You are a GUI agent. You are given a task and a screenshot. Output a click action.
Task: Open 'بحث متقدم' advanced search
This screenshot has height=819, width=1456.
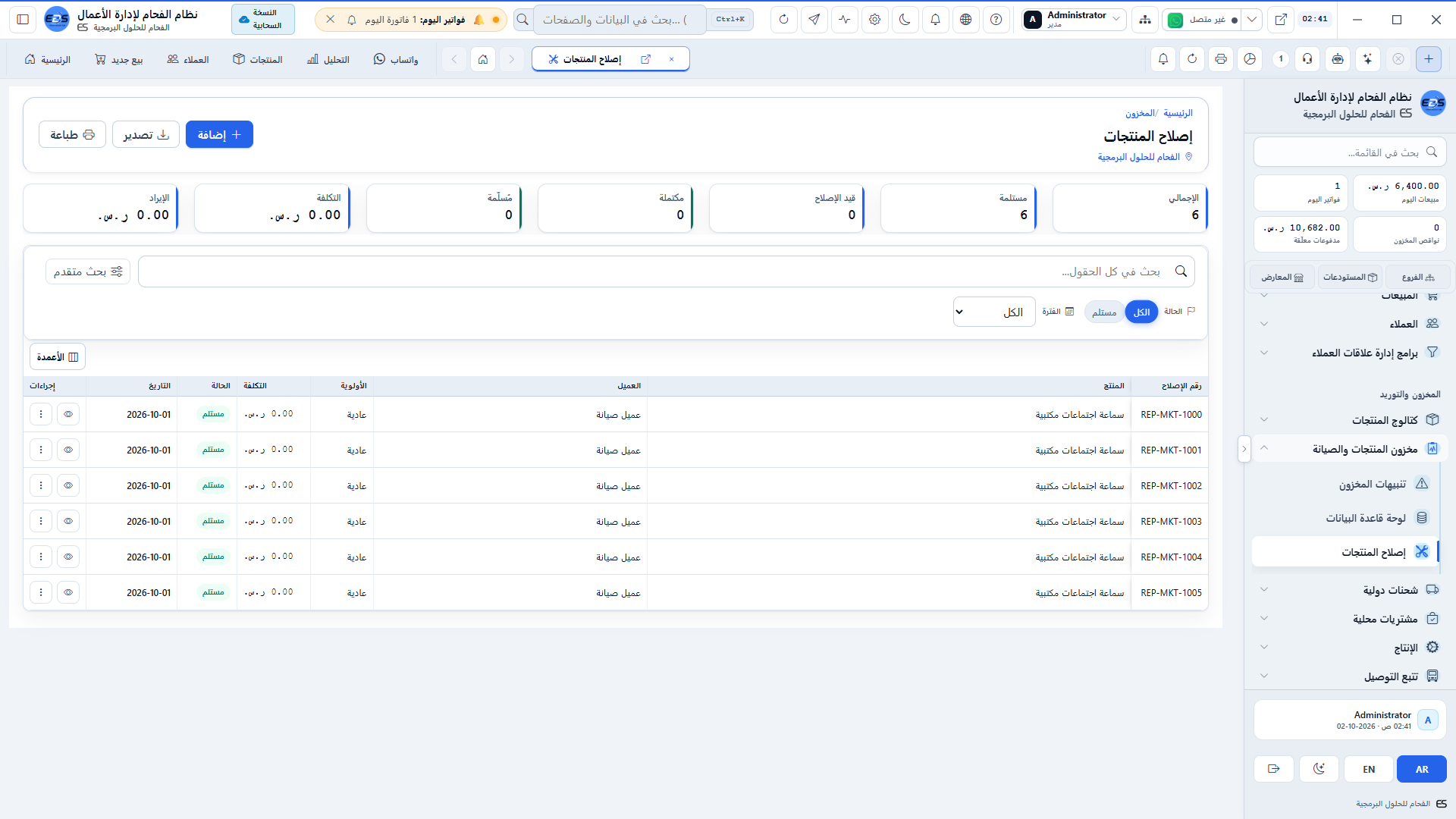88,271
